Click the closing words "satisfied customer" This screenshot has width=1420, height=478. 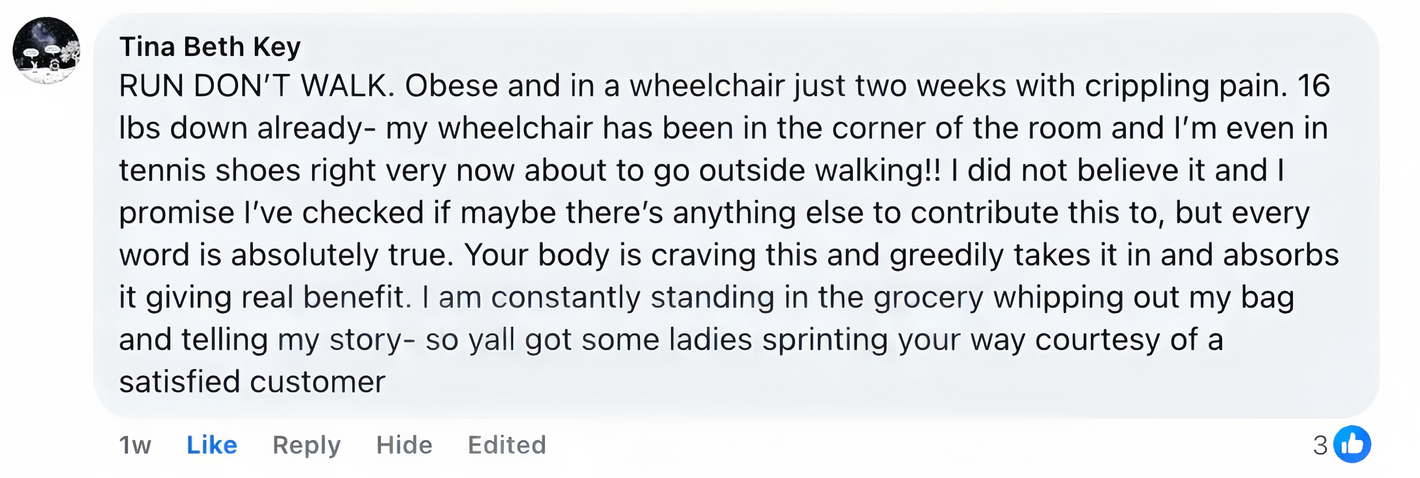pyautogui.click(x=252, y=382)
